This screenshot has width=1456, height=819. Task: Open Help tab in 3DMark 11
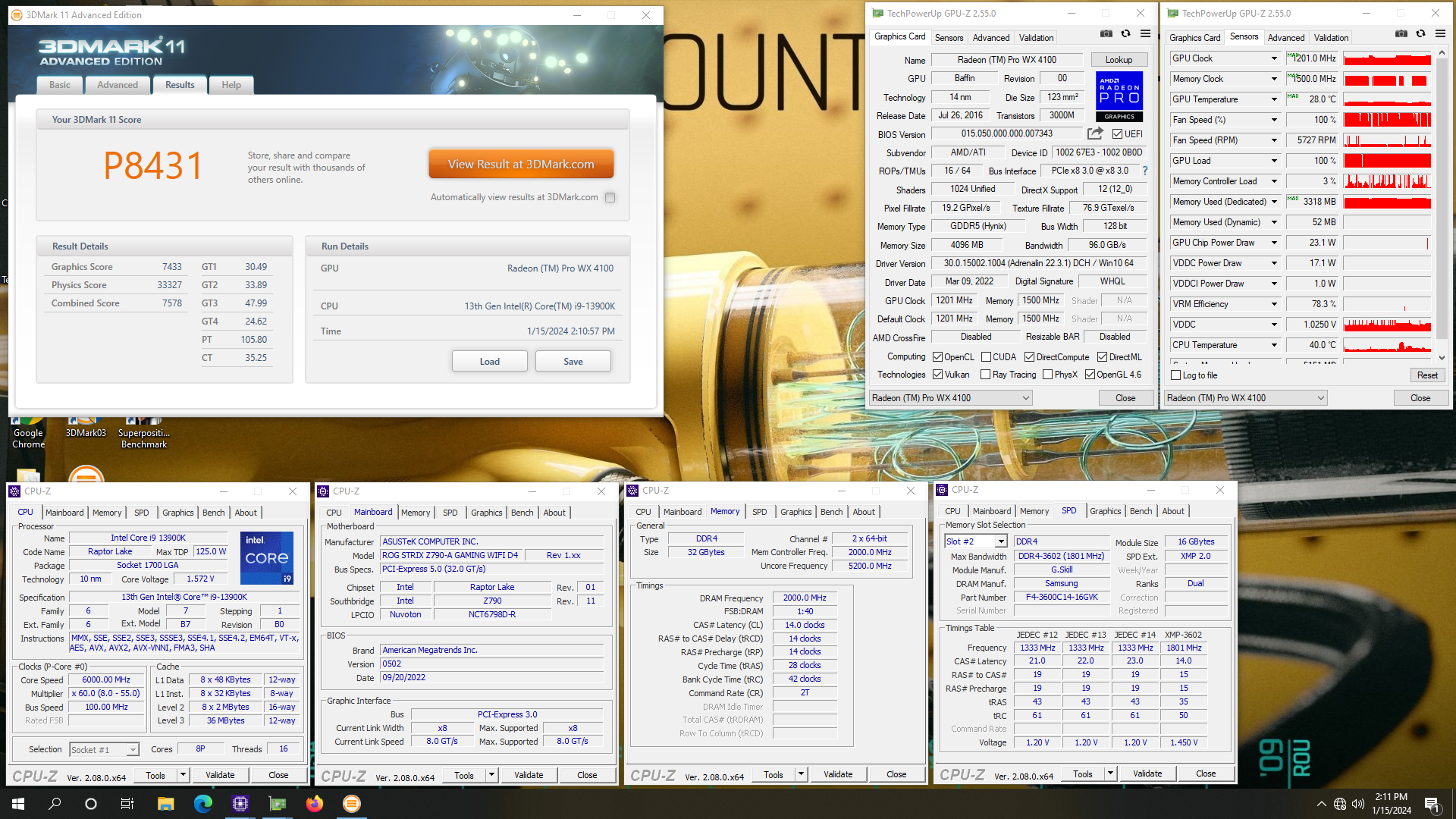tap(231, 85)
